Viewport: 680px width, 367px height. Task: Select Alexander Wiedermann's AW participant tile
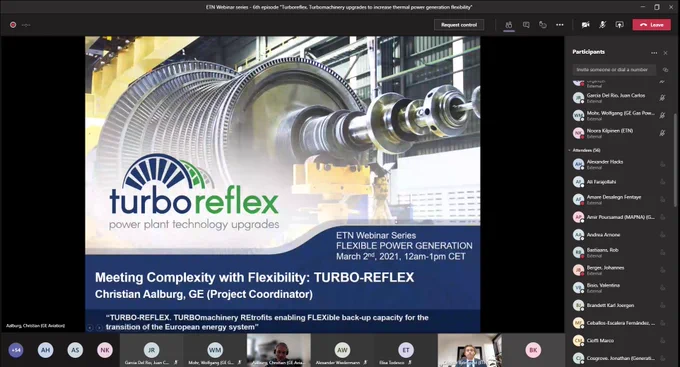342,350
